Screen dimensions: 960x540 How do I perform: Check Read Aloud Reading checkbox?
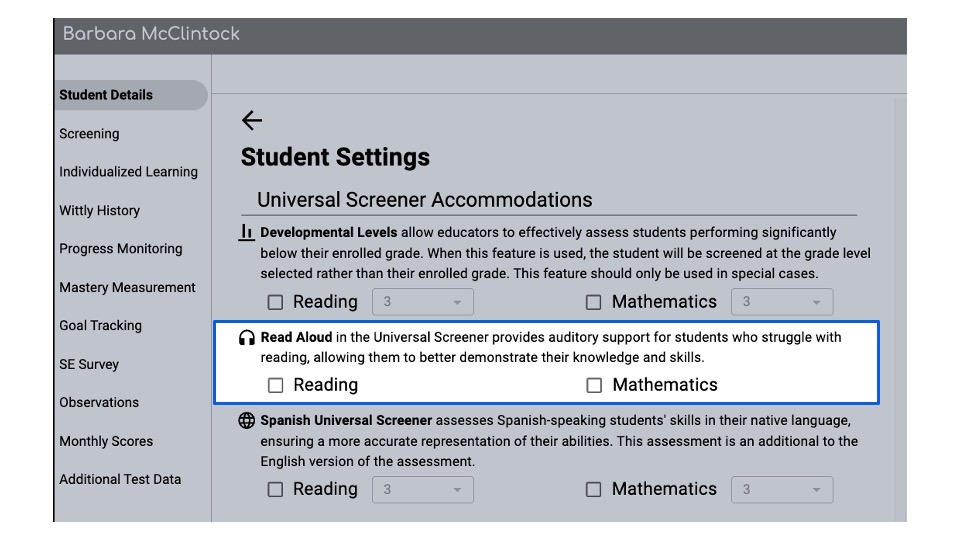[275, 385]
